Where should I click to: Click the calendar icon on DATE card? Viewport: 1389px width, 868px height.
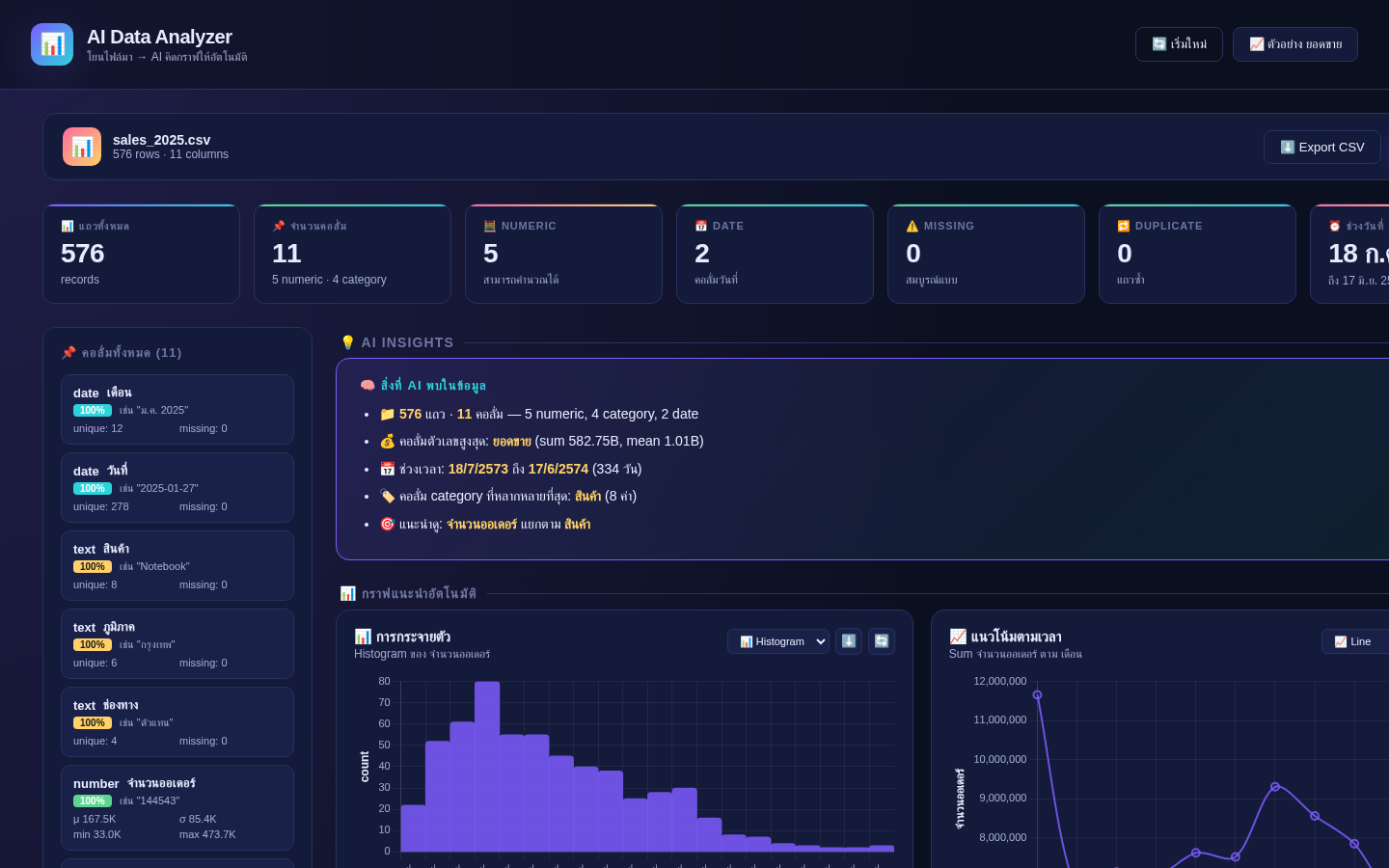tap(701, 226)
